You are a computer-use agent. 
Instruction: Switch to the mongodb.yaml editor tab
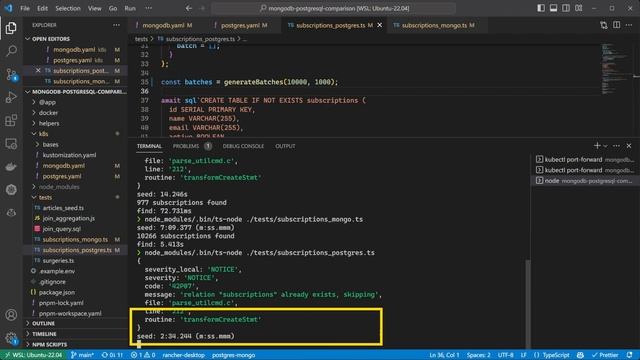click(163, 25)
